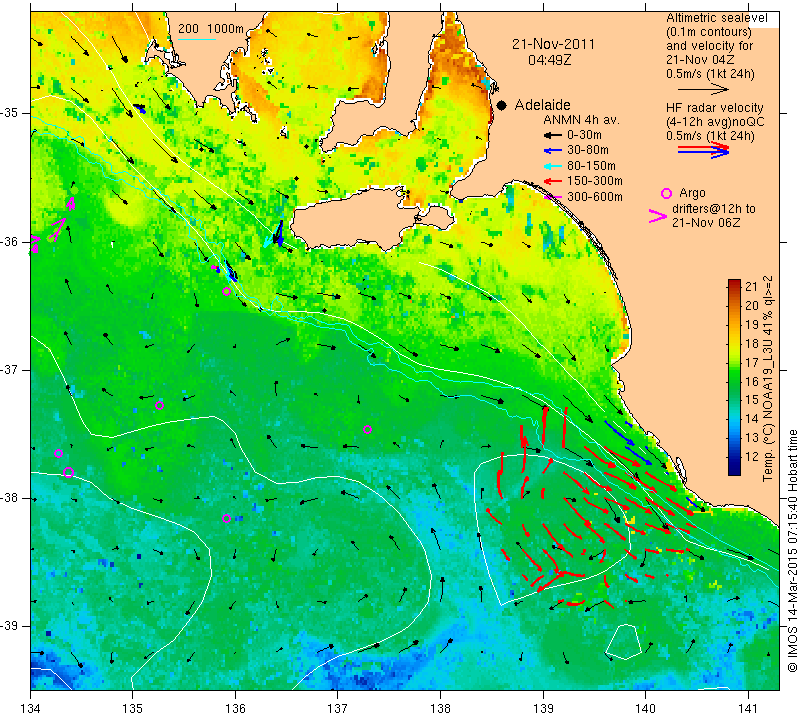800x720 pixels.
Task: Click the red 150-300m legend arrow
Action: tap(552, 181)
